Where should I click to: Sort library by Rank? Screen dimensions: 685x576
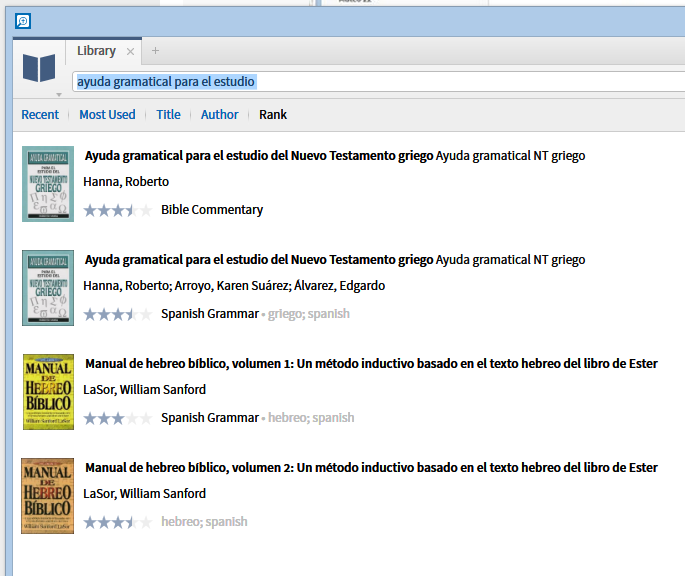pyautogui.click(x=273, y=115)
